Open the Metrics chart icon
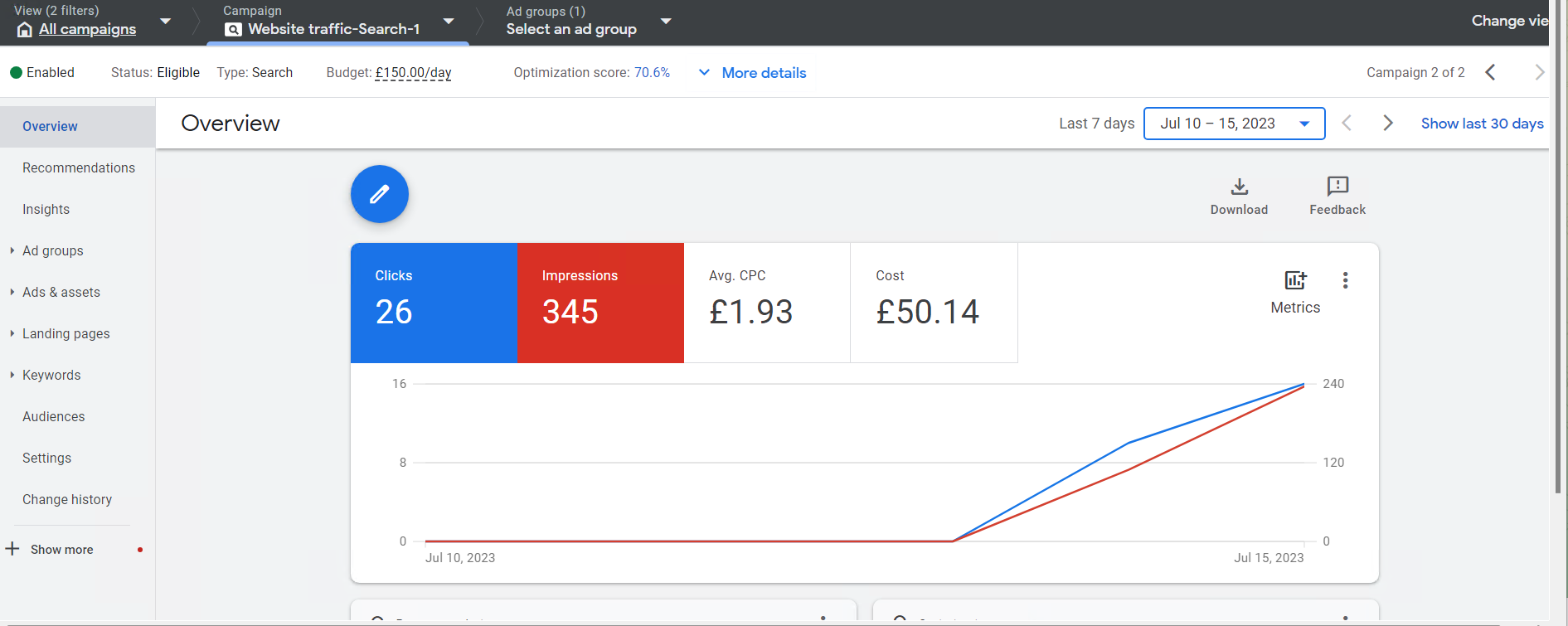 (x=1295, y=280)
